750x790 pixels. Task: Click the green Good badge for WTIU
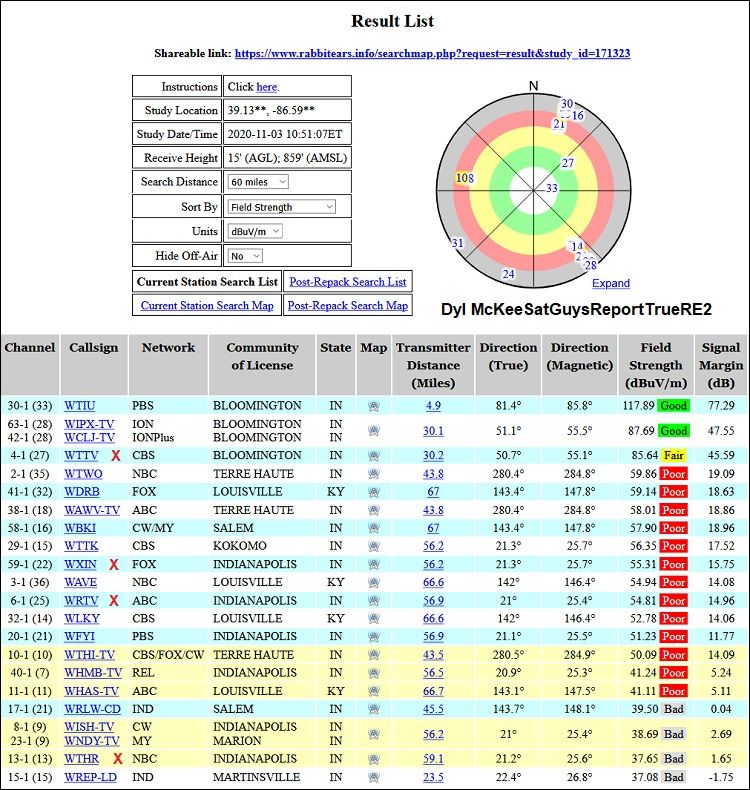click(x=673, y=406)
